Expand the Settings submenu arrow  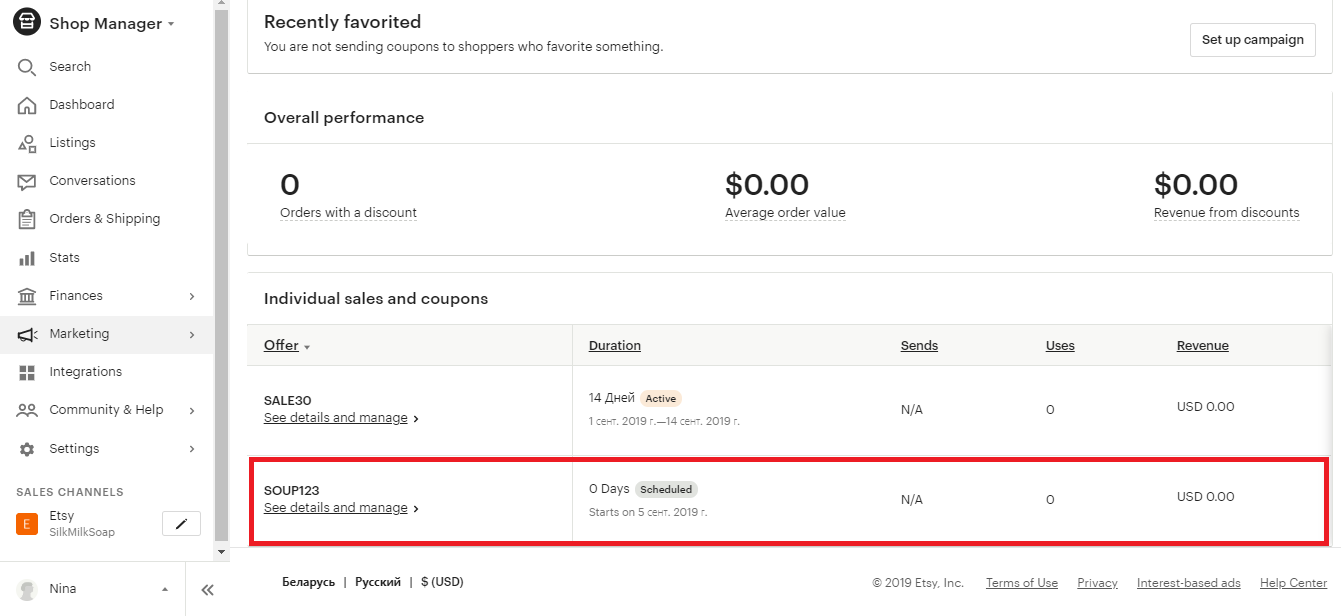[192, 449]
